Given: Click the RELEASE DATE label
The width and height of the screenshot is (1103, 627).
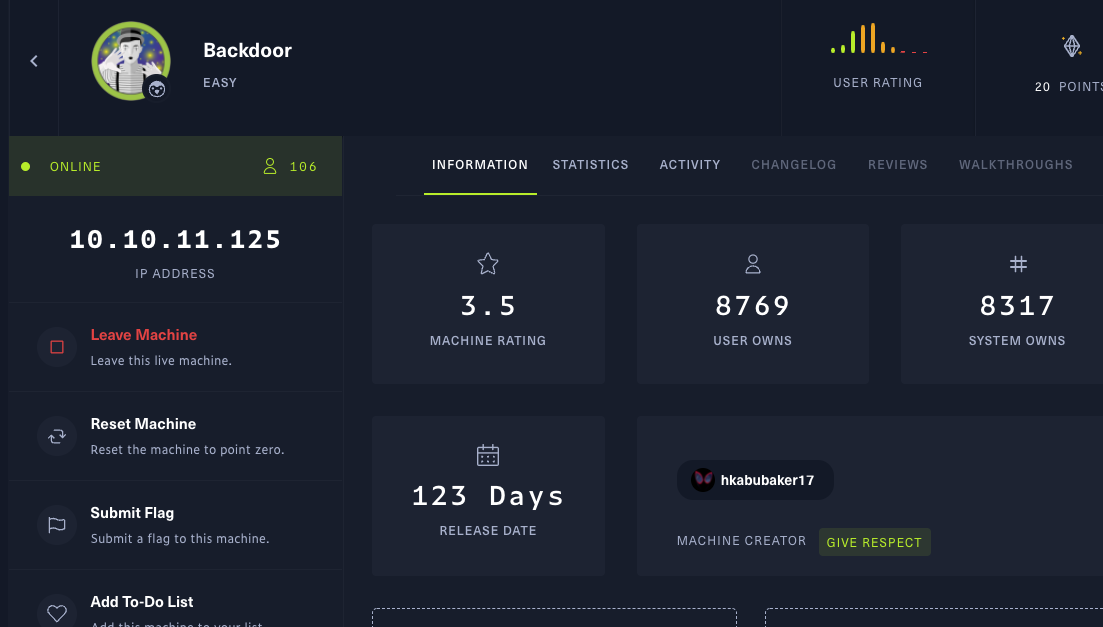Looking at the screenshot, I should pyautogui.click(x=488, y=531).
